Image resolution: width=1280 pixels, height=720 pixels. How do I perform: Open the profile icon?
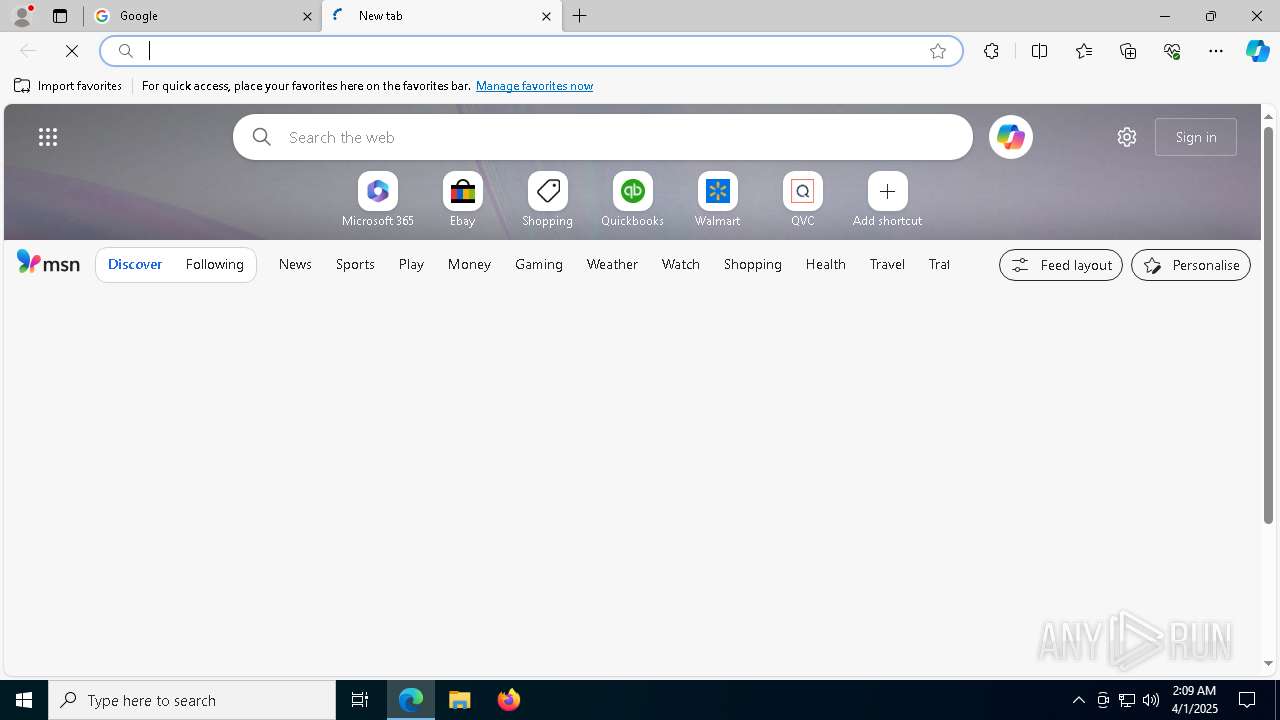tap(22, 15)
